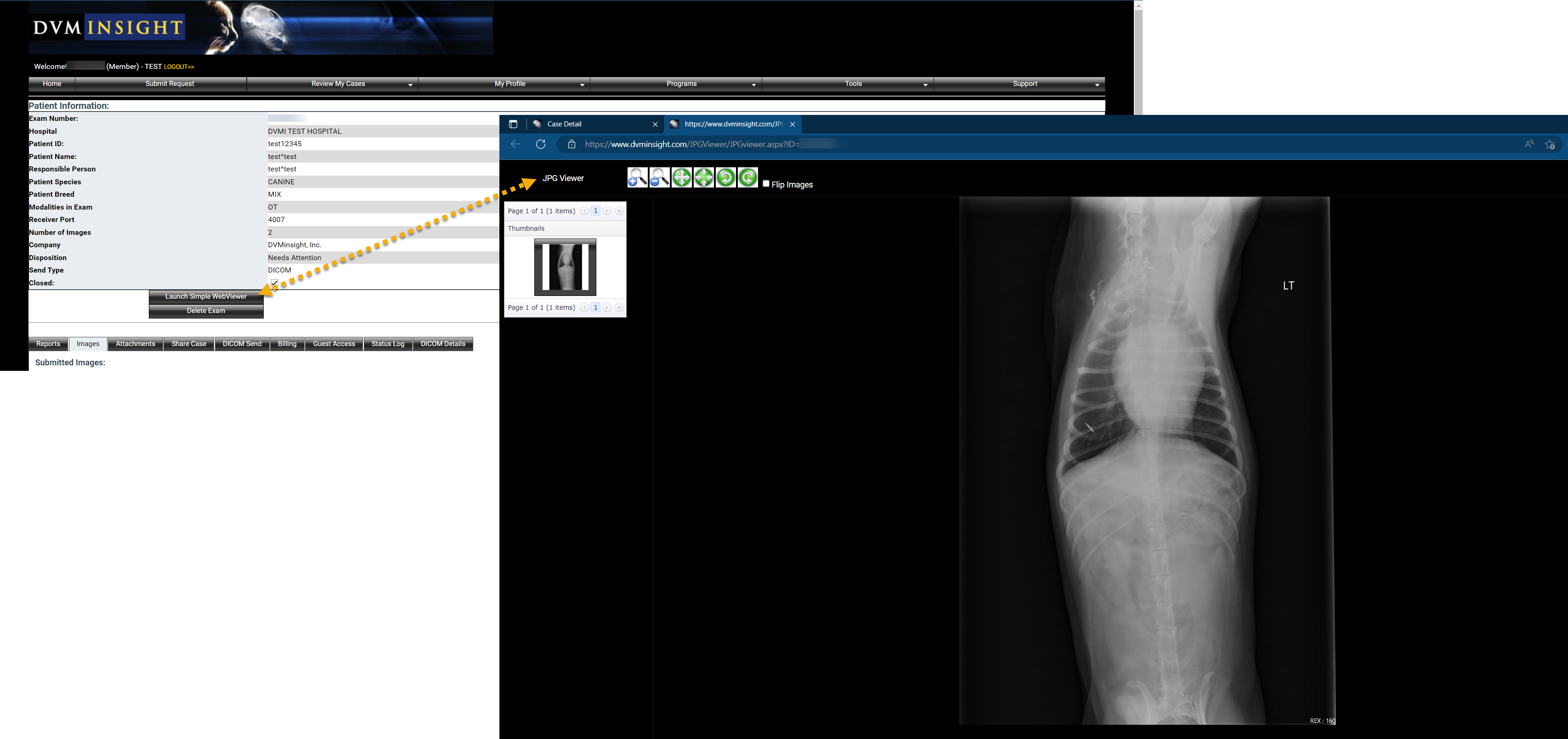Image resolution: width=1568 pixels, height=739 pixels.
Task: Click the read aloud icon in address bar
Action: [1528, 144]
